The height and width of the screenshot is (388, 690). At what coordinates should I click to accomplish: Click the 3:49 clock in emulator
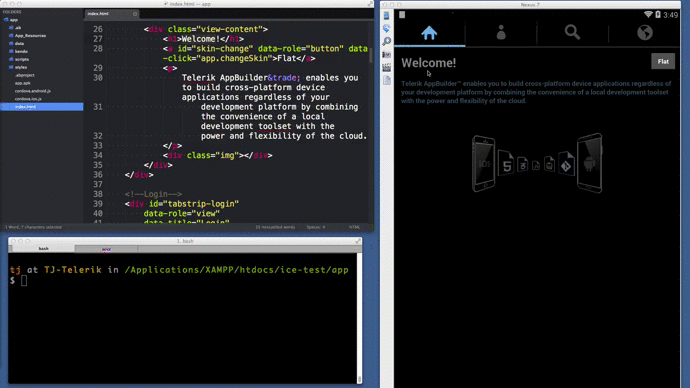670,15
